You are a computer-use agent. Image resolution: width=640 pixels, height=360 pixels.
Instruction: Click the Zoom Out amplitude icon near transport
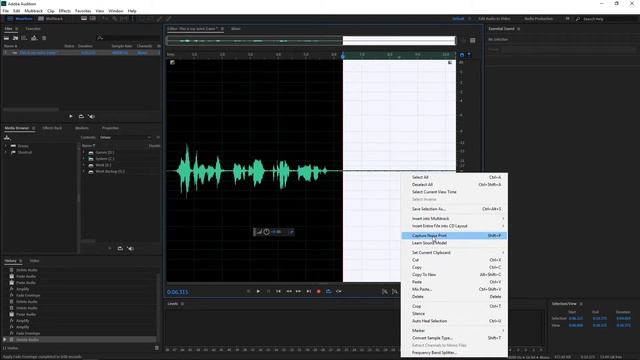coord(395,291)
